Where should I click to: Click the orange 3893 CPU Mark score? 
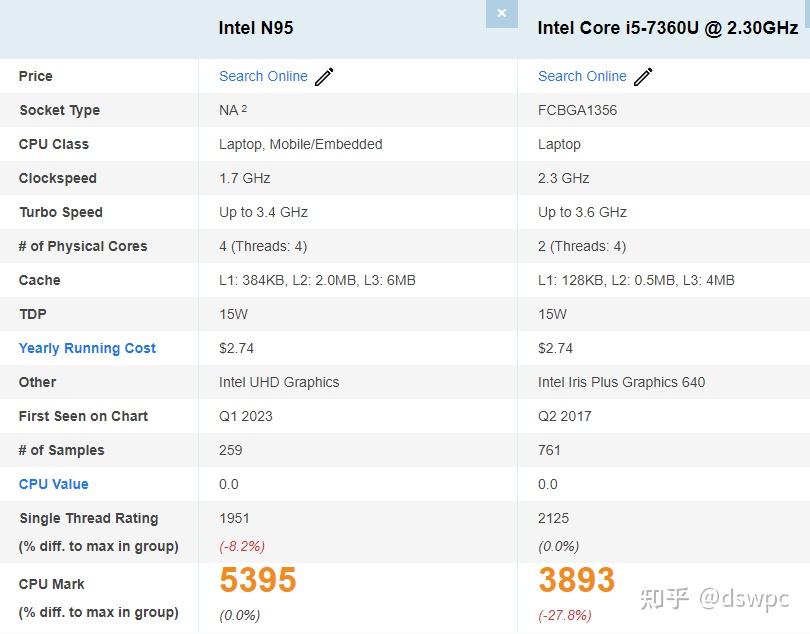point(577,580)
